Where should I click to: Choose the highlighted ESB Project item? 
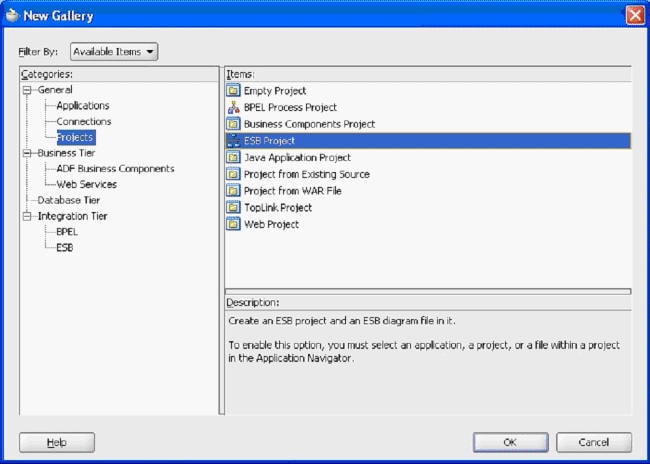[x=428, y=141]
